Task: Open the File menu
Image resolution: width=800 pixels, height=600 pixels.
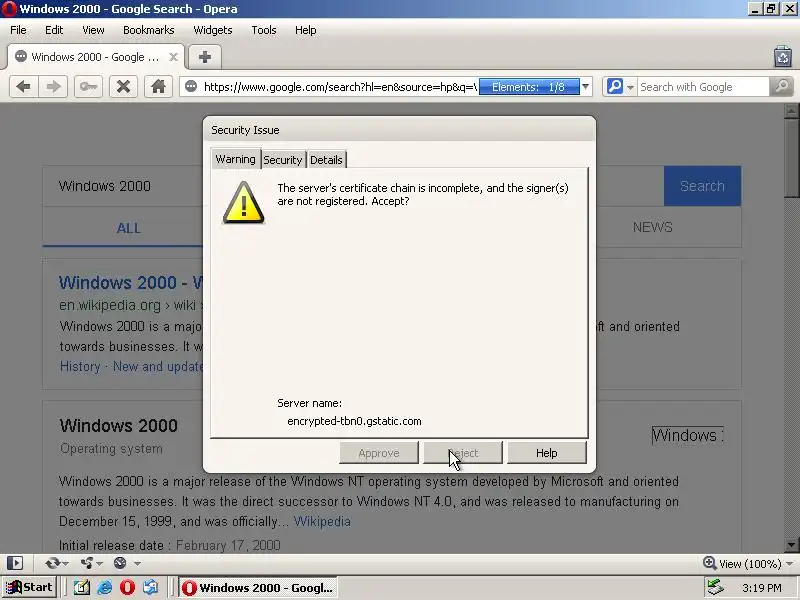Action: pos(18,30)
